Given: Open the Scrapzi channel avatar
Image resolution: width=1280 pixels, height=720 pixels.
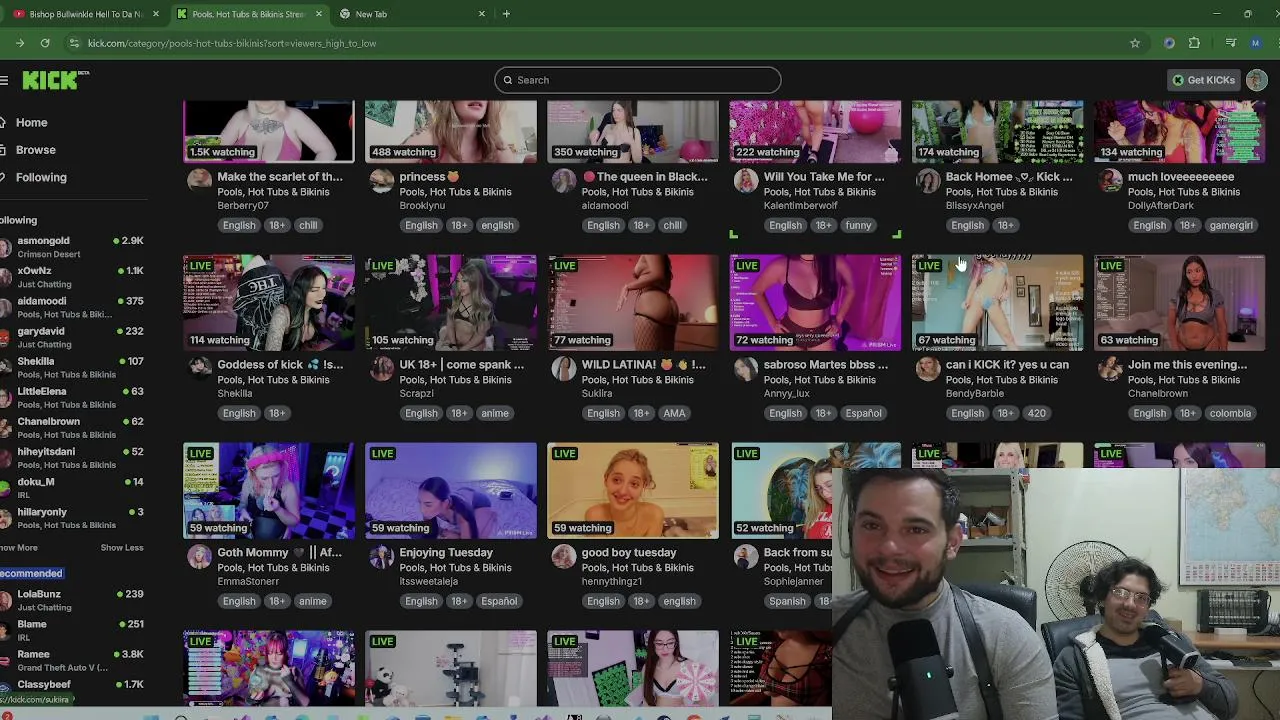Looking at the screenshot, I should click(x=382, y=369).
